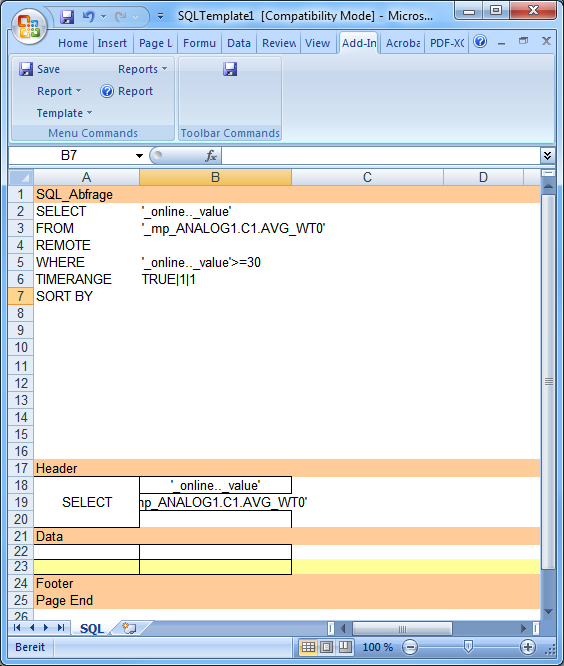Viewport: 564px width, 666px height.
Task: Select the SQL sheet tab
Action: pos(92,628)
